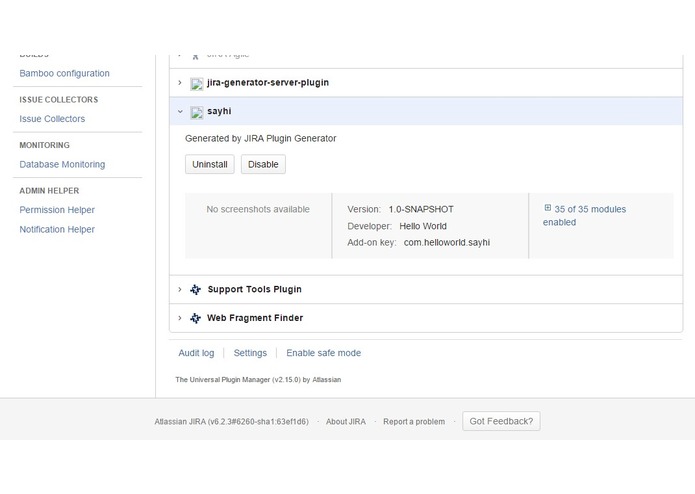The height and width of the screenshot is (494, 695).
Task: Open the plugin manager Settings link
Action: click(x=250, y=353)
